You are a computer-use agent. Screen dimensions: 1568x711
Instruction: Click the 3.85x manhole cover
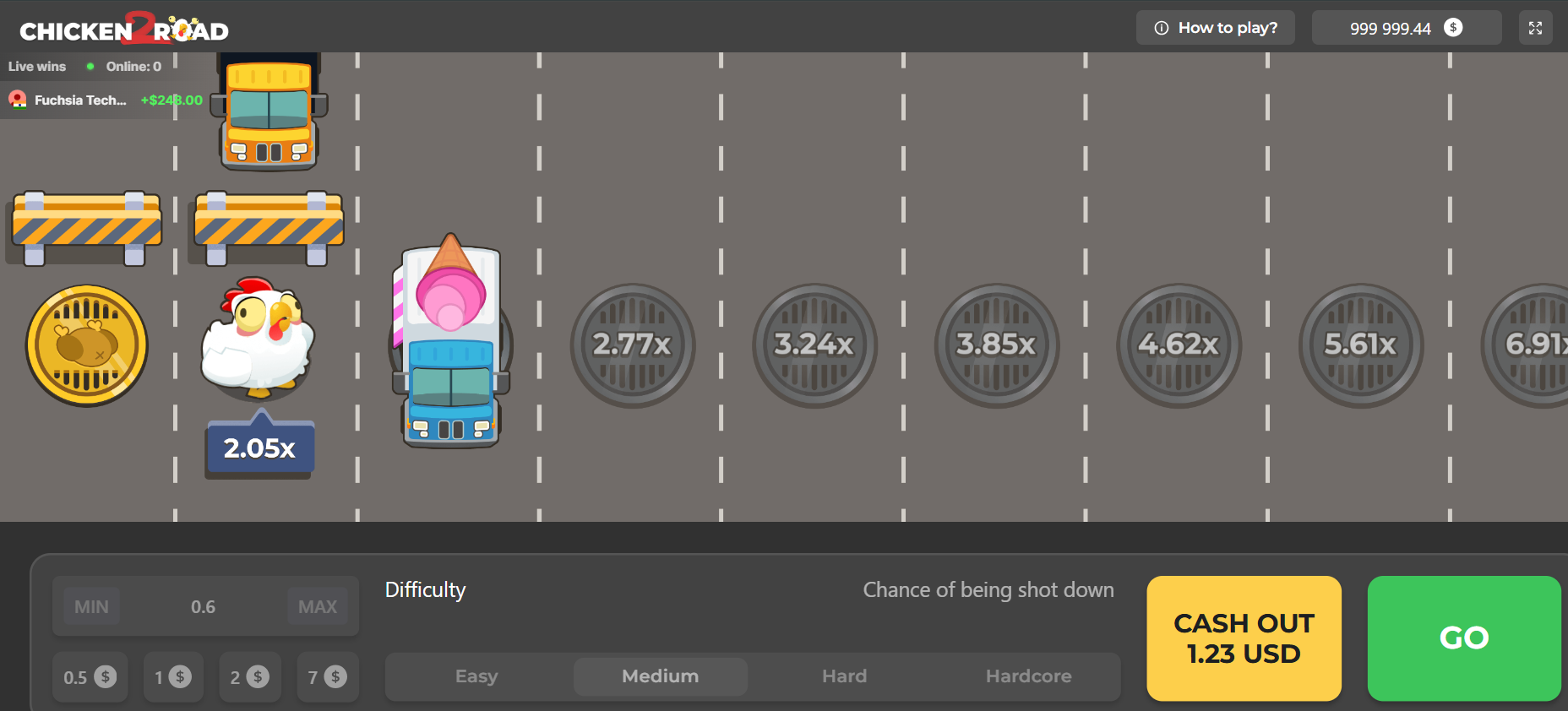click(996, 345)
